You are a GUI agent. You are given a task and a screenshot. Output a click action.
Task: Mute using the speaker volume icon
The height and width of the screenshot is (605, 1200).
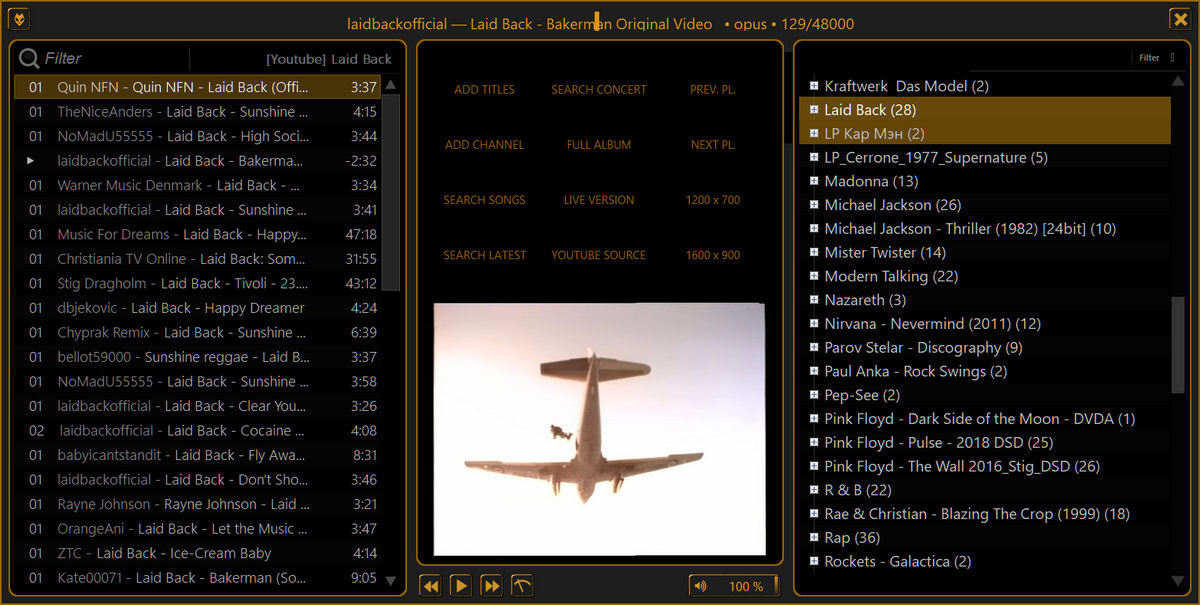pos(700,586)
